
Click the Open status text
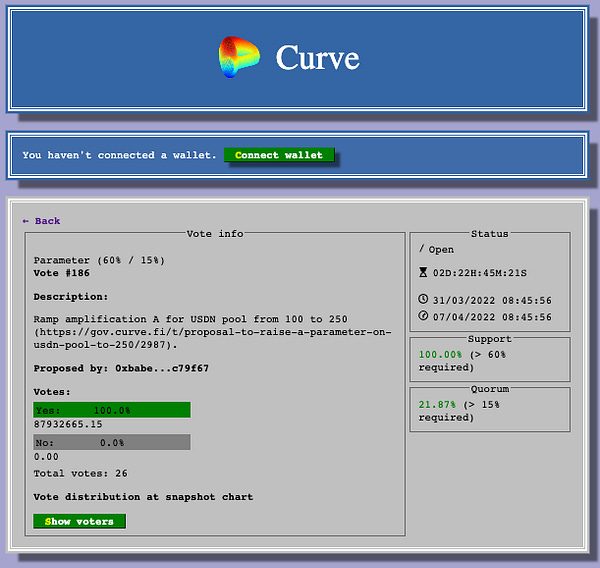pyautogui.click(x=441, y=250)
